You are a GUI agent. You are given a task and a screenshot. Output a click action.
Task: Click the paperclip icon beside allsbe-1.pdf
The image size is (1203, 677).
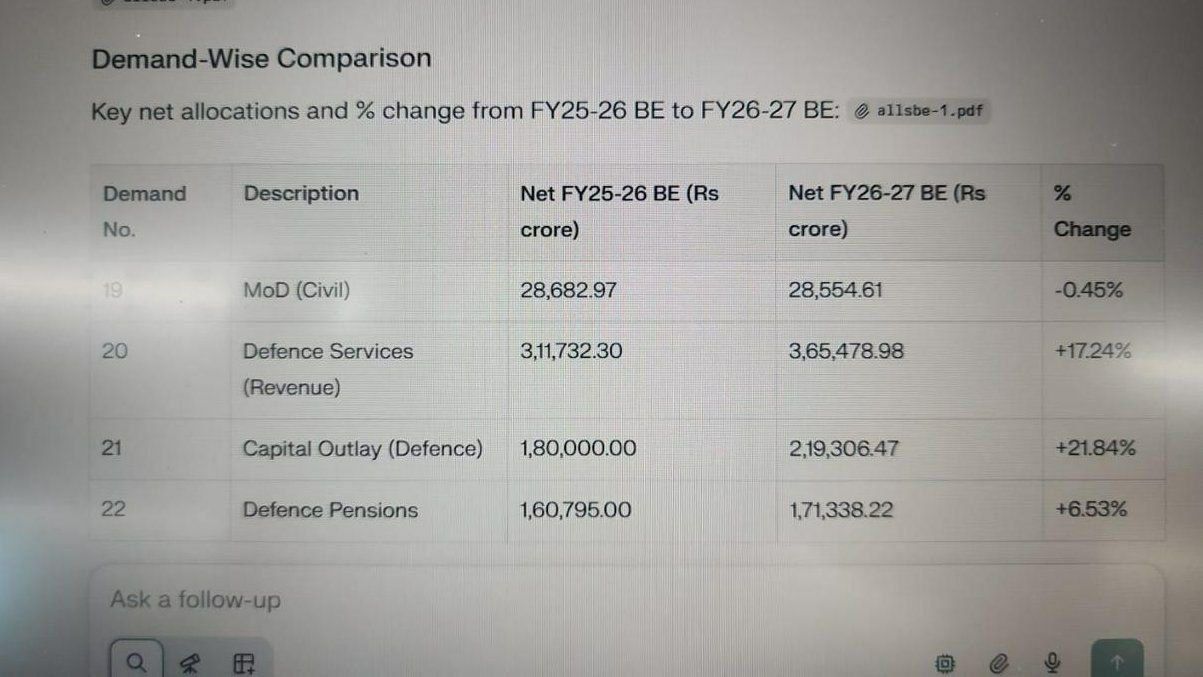[x=862, y=112]
